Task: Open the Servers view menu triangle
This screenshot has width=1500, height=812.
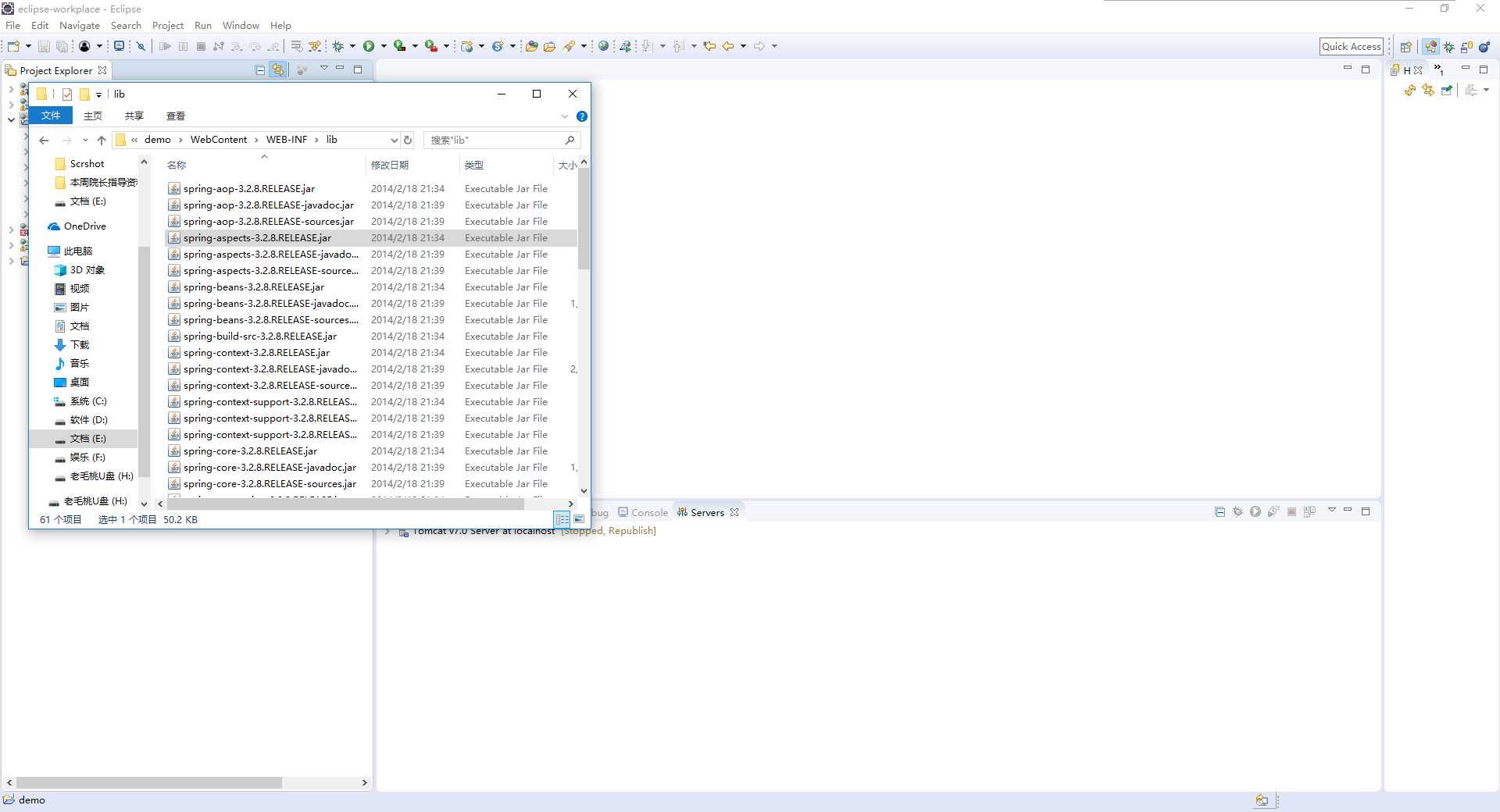Action: (1332, 511)
